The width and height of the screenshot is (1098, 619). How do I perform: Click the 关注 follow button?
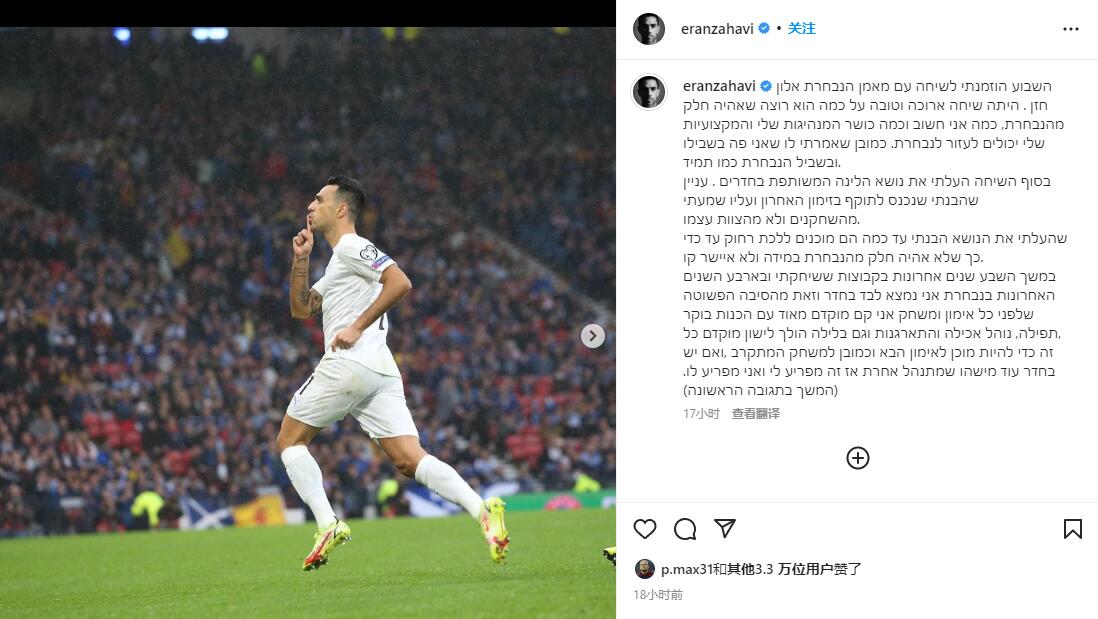pyautogui.click(x=801, y=29)
